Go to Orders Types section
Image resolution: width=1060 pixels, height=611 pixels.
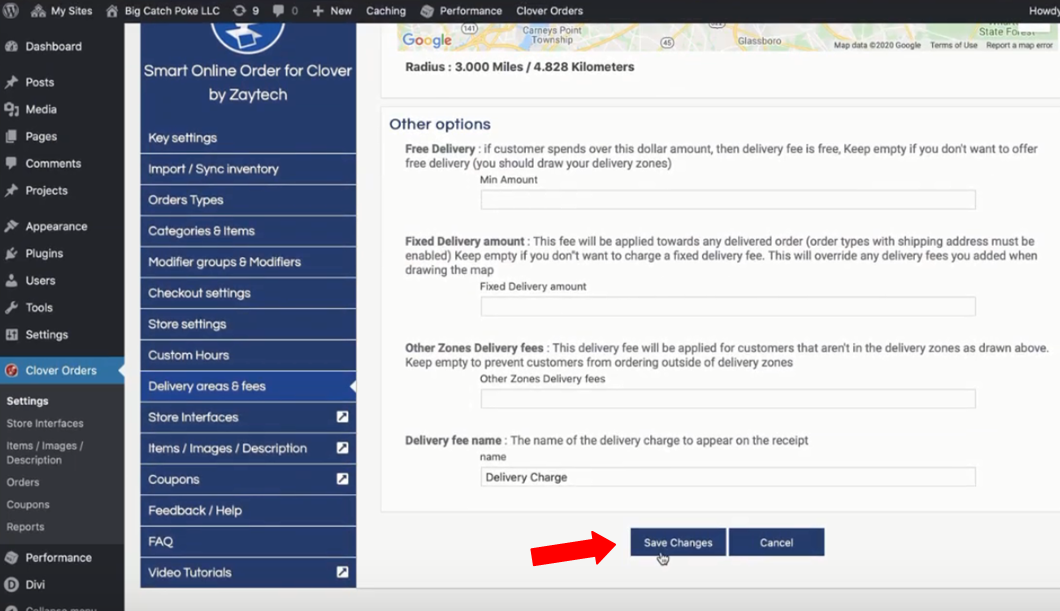pos(248,200)
